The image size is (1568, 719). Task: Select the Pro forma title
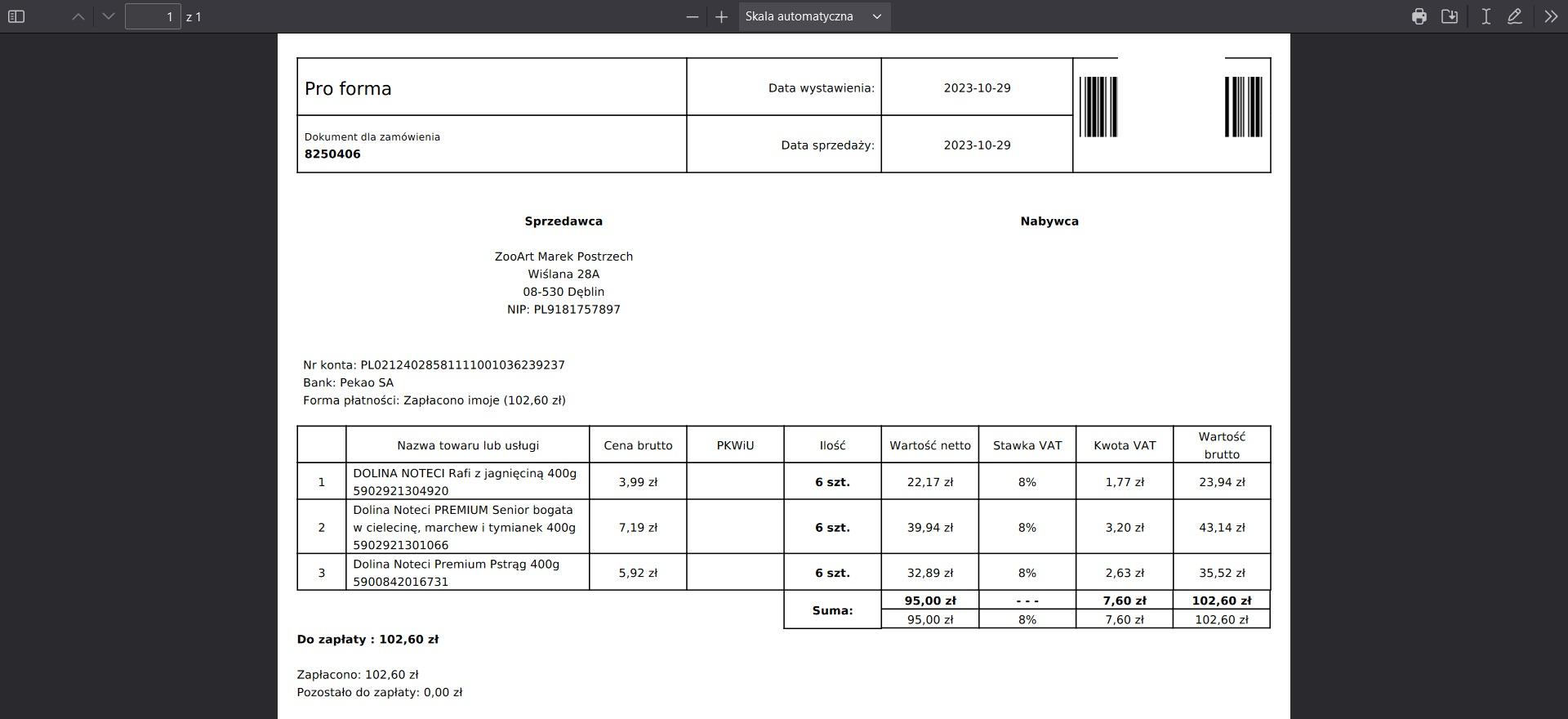(x=348, y=88)
